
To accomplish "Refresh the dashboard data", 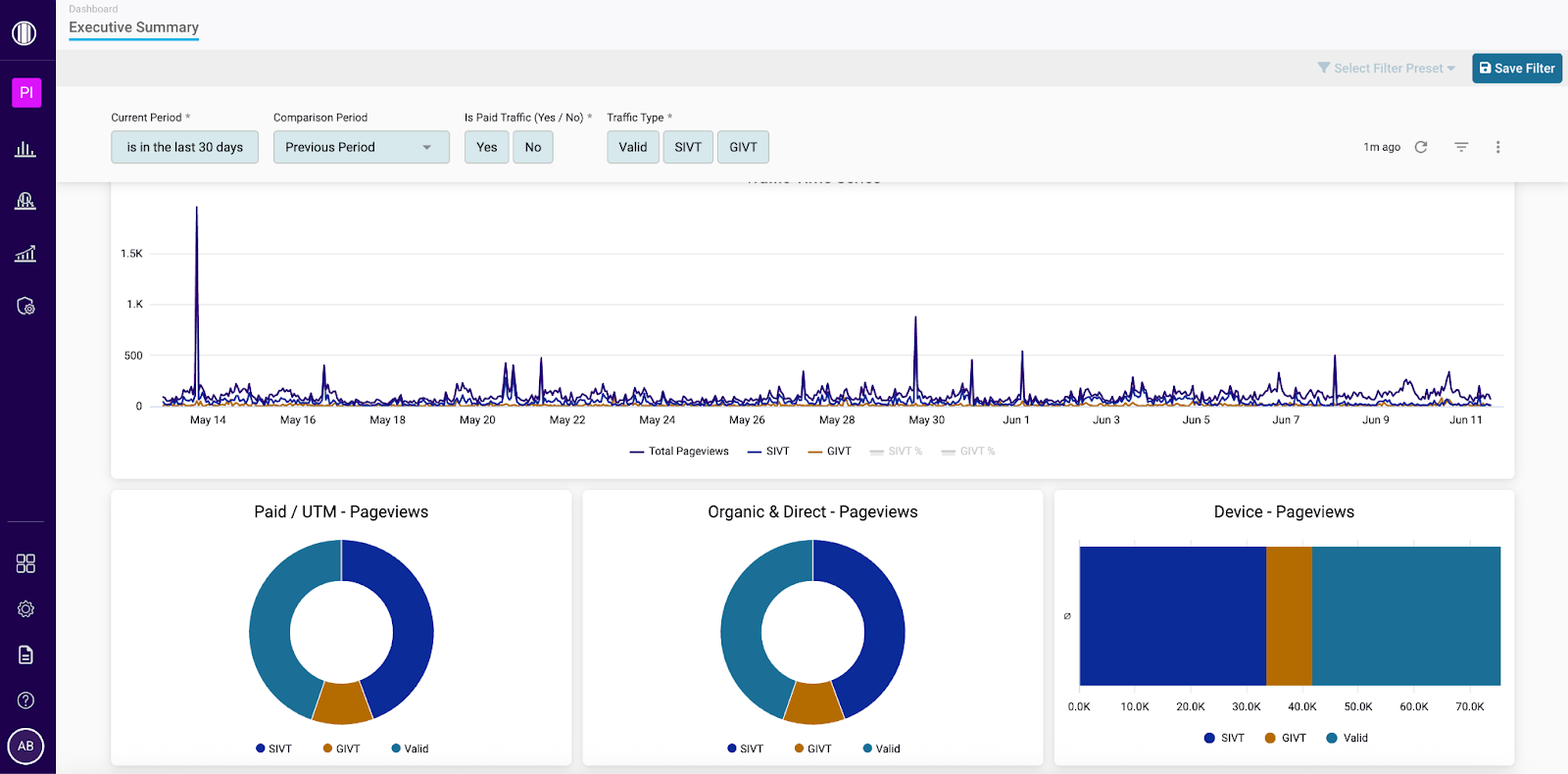I will tap(1421, 147).
